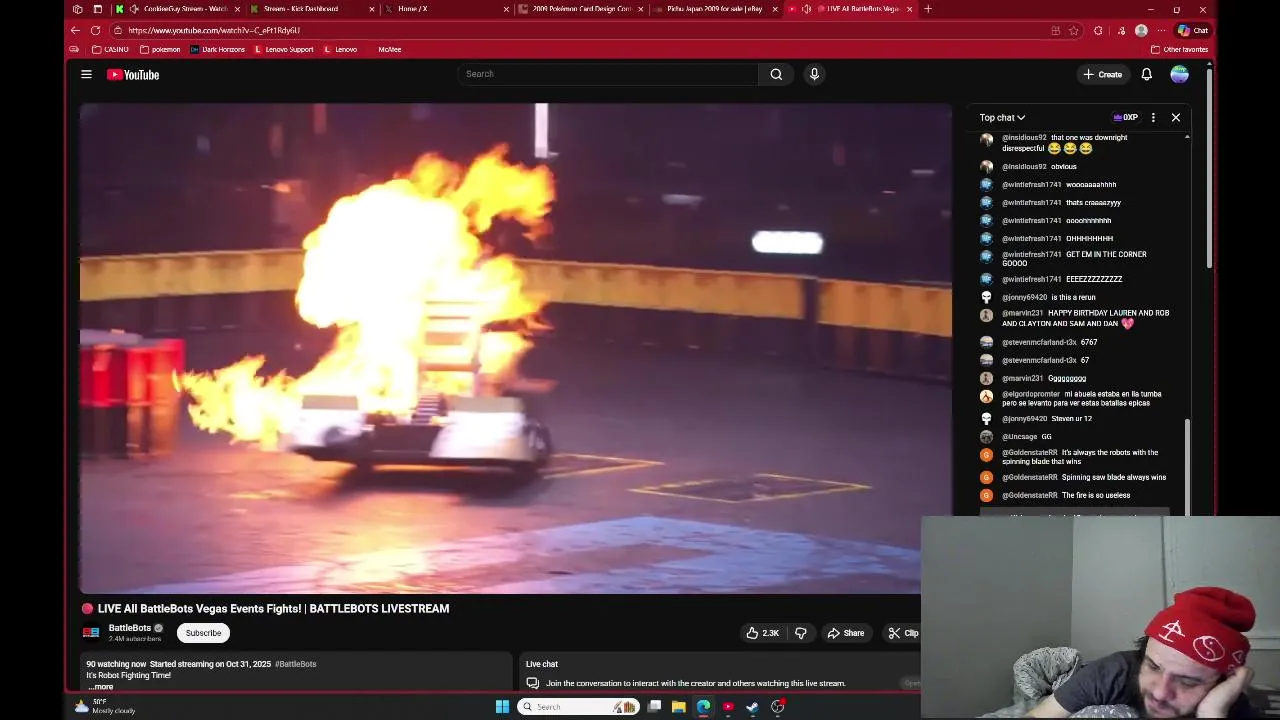Close the live chat panel

1176,118
